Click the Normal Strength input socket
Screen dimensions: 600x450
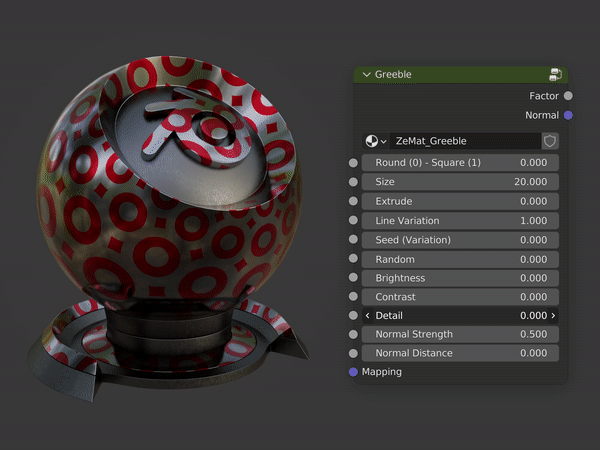pyautogui.click(x=353, y=334)
